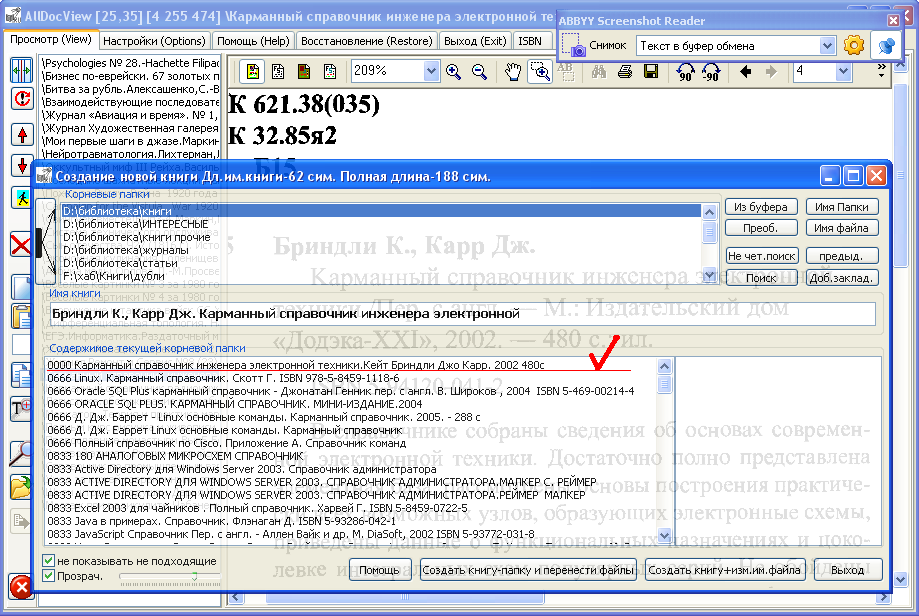Screen dimensions: 919x616
Task: Click the 'Выход' button in dialog
Action: click(x=847, y=570)
